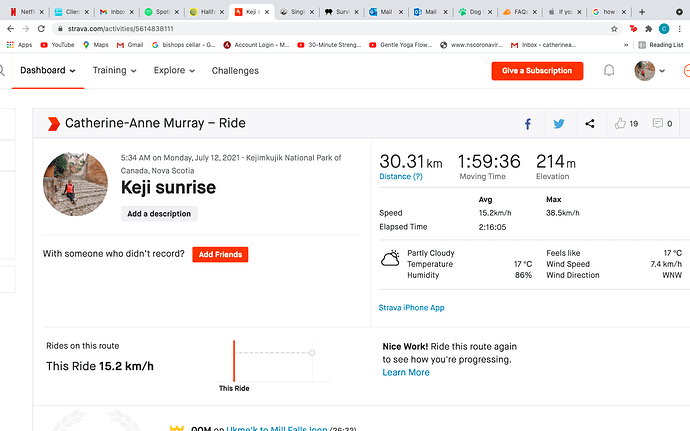Image resolution: width=690 pixels, height=431 pixels.
Task: Open the Explore dropdown menu
Action: click(174, 71)
